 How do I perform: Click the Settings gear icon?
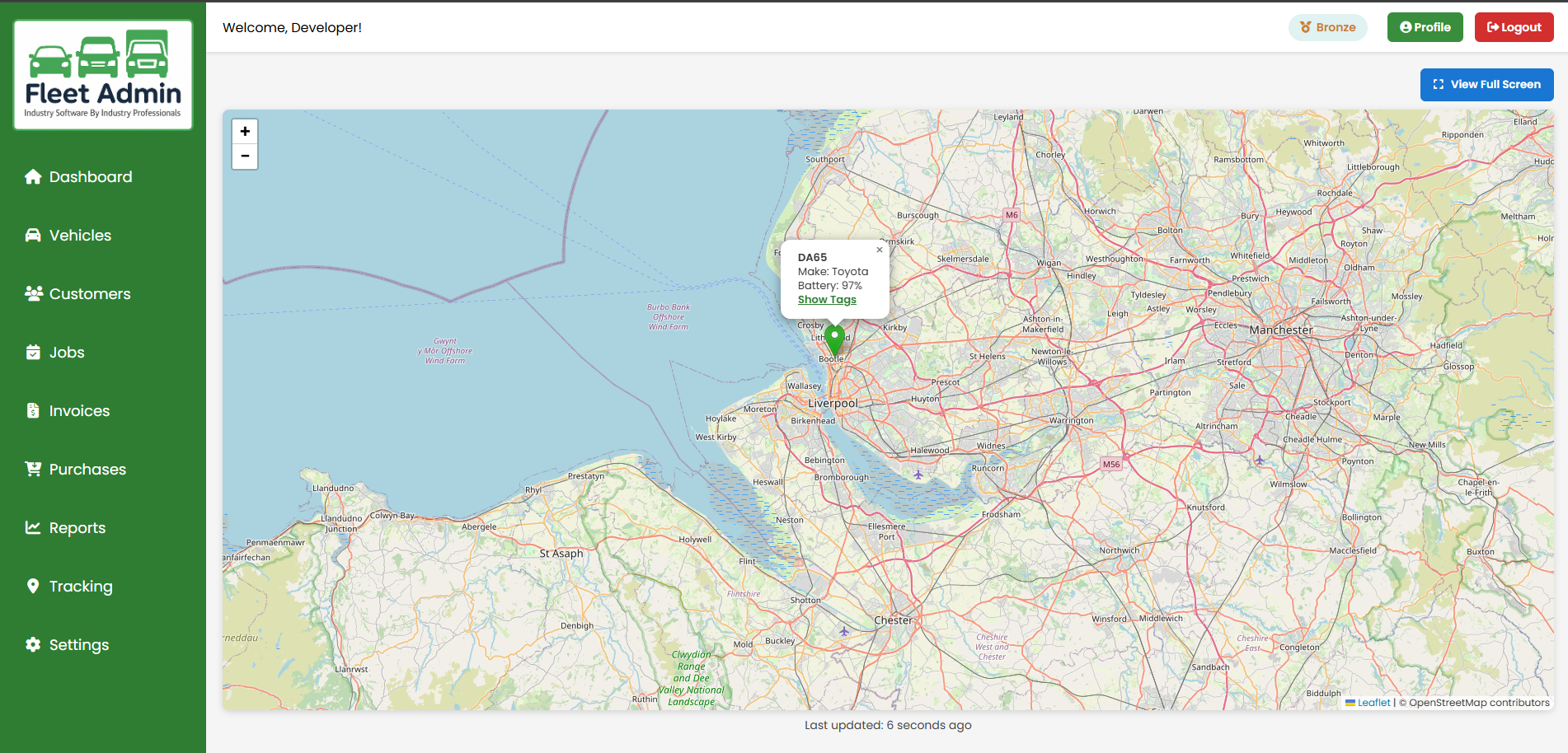(33, 644)
